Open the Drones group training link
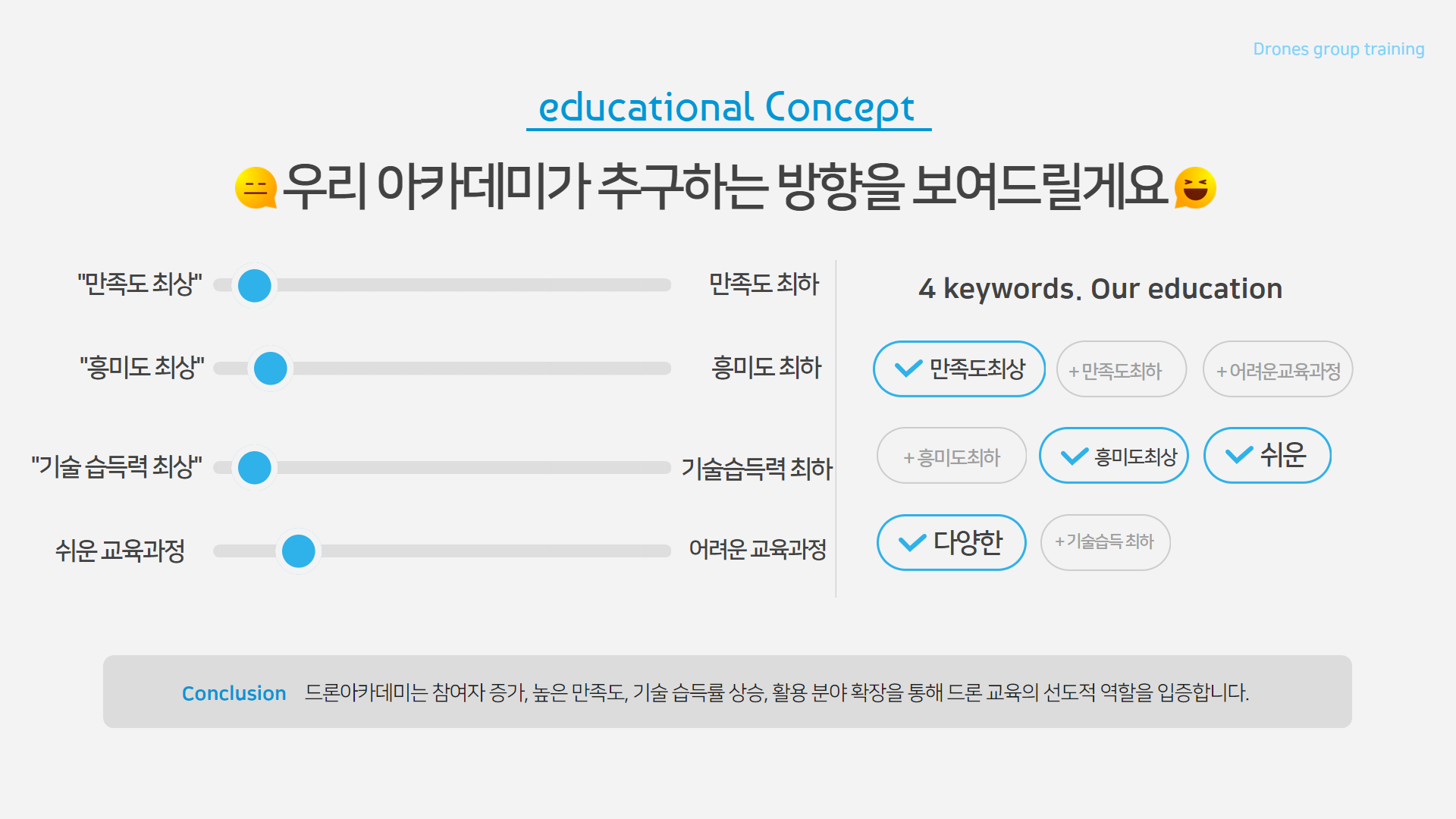The height and width of the screenshot is (819, 1456). 1338,49
